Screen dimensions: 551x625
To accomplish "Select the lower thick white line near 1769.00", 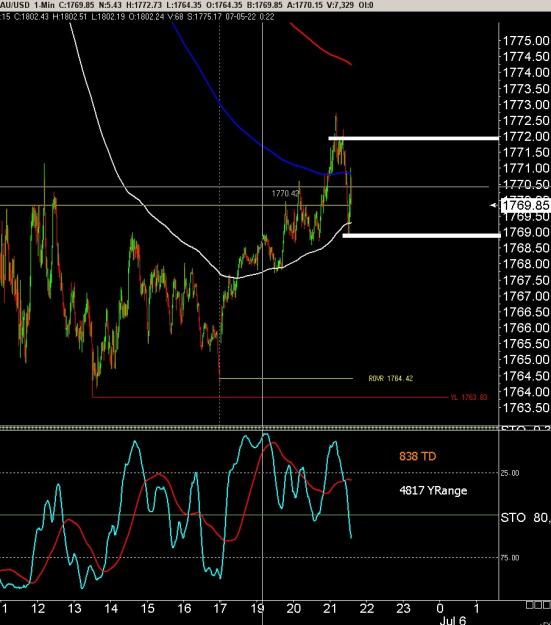I will [421, 236].
